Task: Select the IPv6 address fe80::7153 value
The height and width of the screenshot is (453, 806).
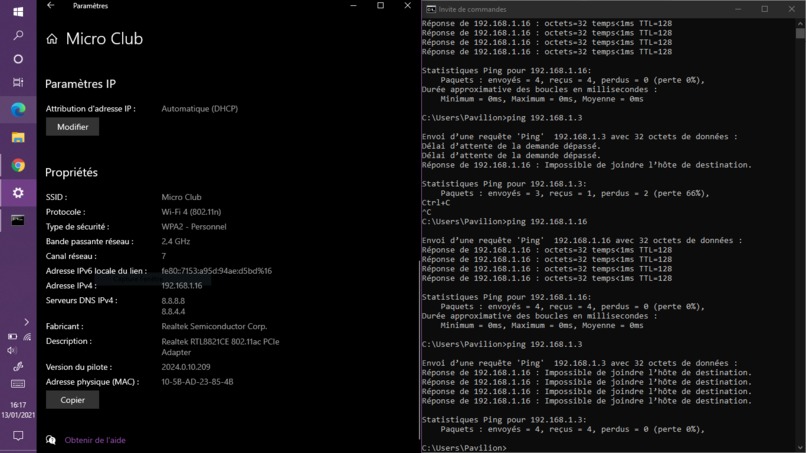Action: 216,271
